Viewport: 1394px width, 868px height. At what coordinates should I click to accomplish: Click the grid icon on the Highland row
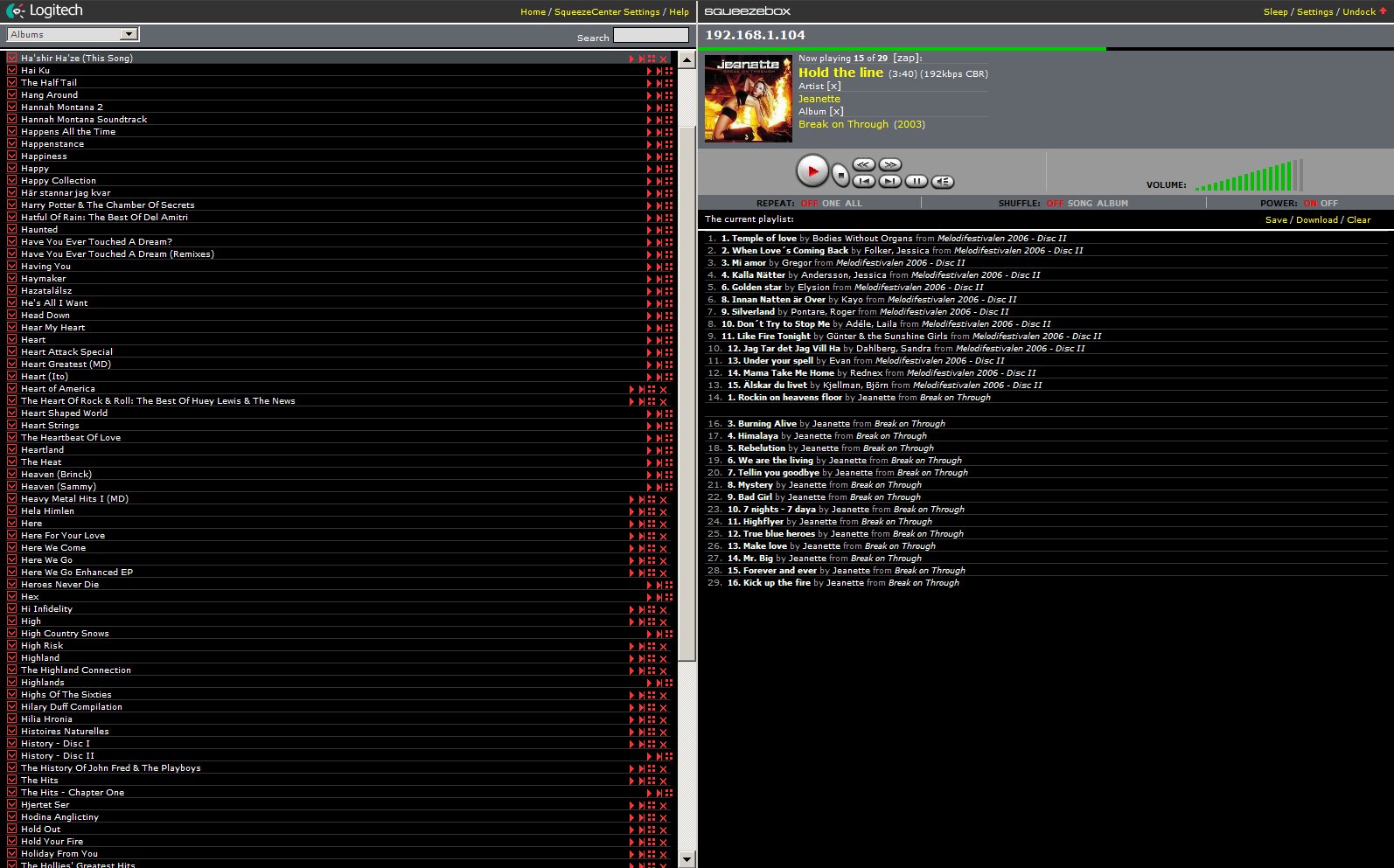click(x=652, y=658)
